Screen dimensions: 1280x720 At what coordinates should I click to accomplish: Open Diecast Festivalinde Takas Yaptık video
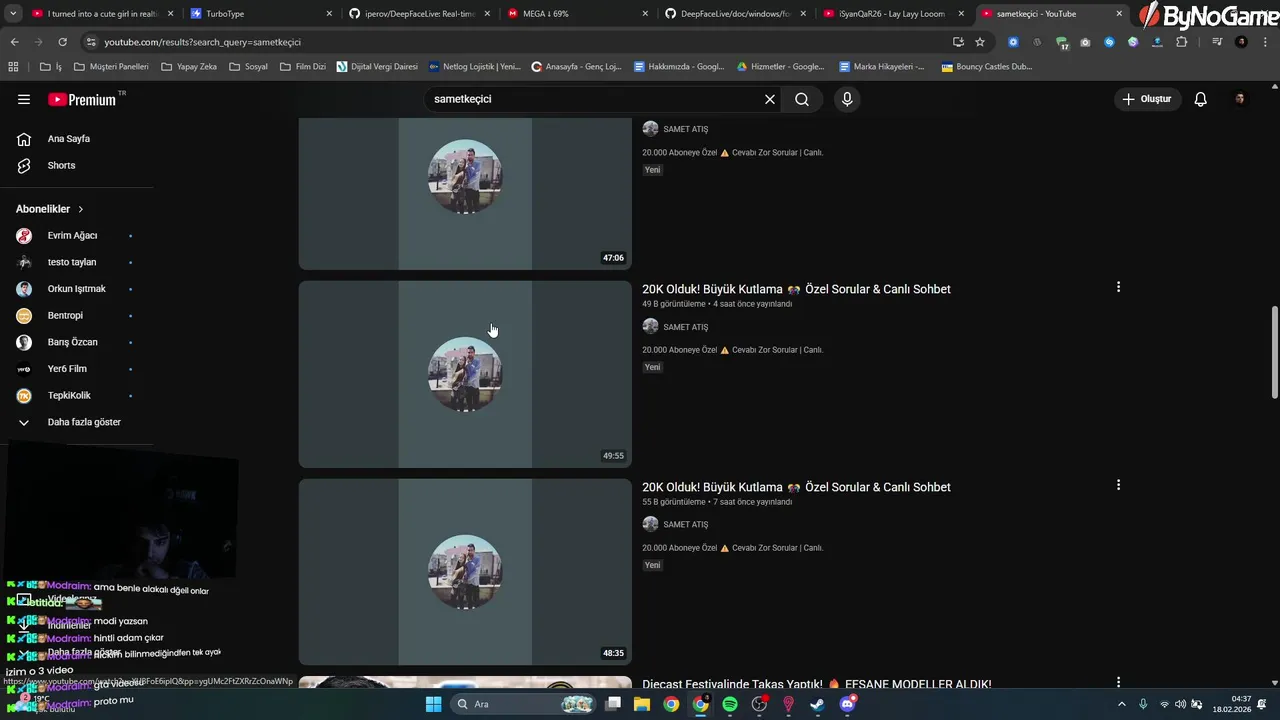click(816, 684)
